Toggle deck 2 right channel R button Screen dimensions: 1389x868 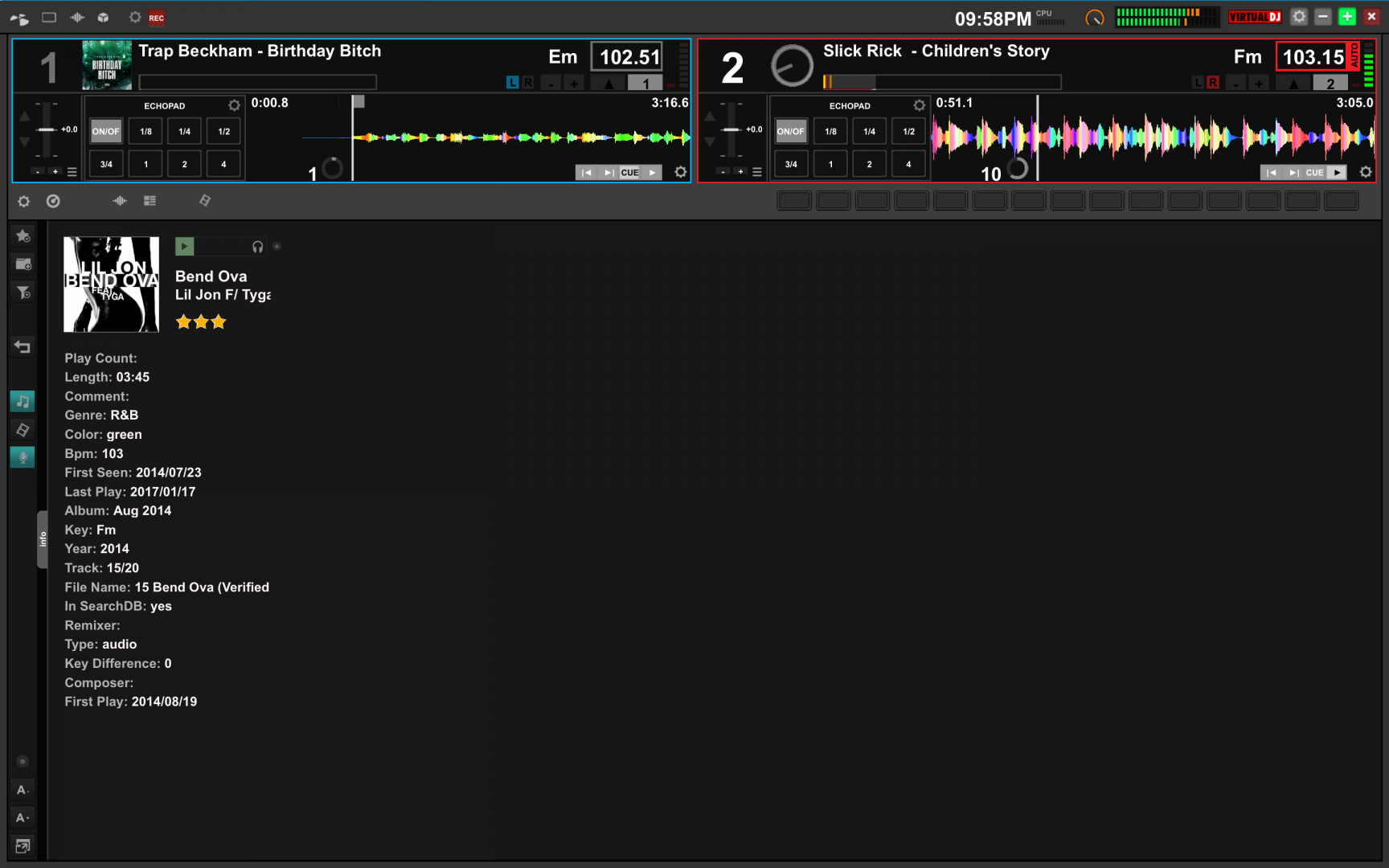pos(1213,82)
